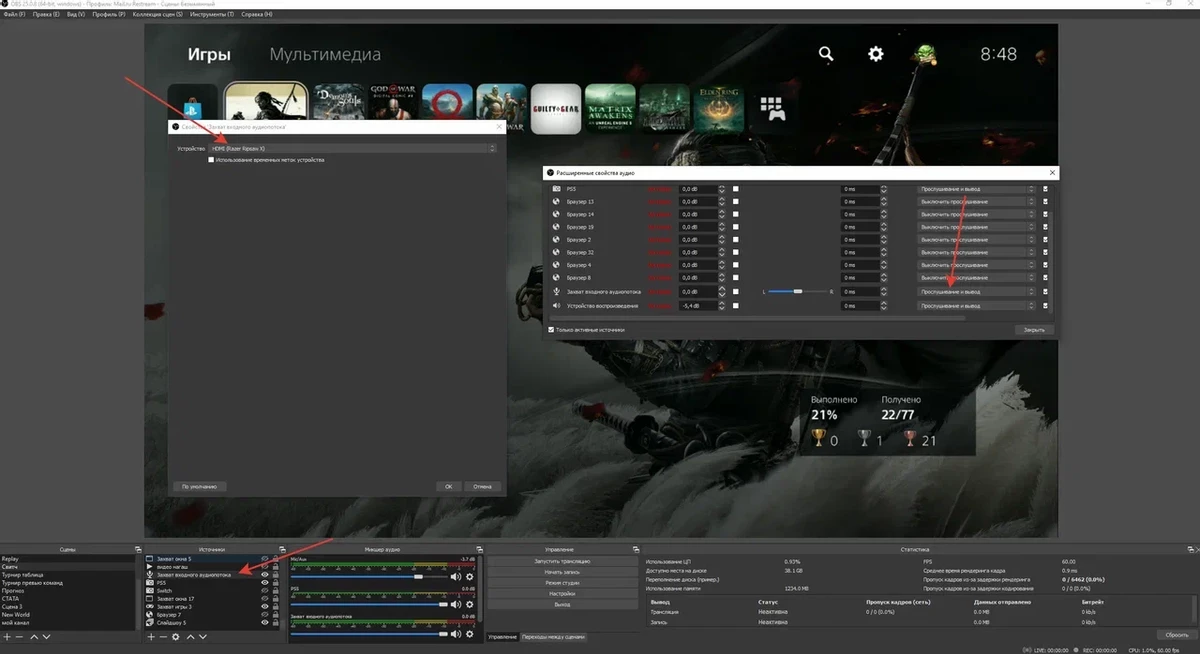
Task: Click the Запустить трансляцию button
Action: [562, 561]
